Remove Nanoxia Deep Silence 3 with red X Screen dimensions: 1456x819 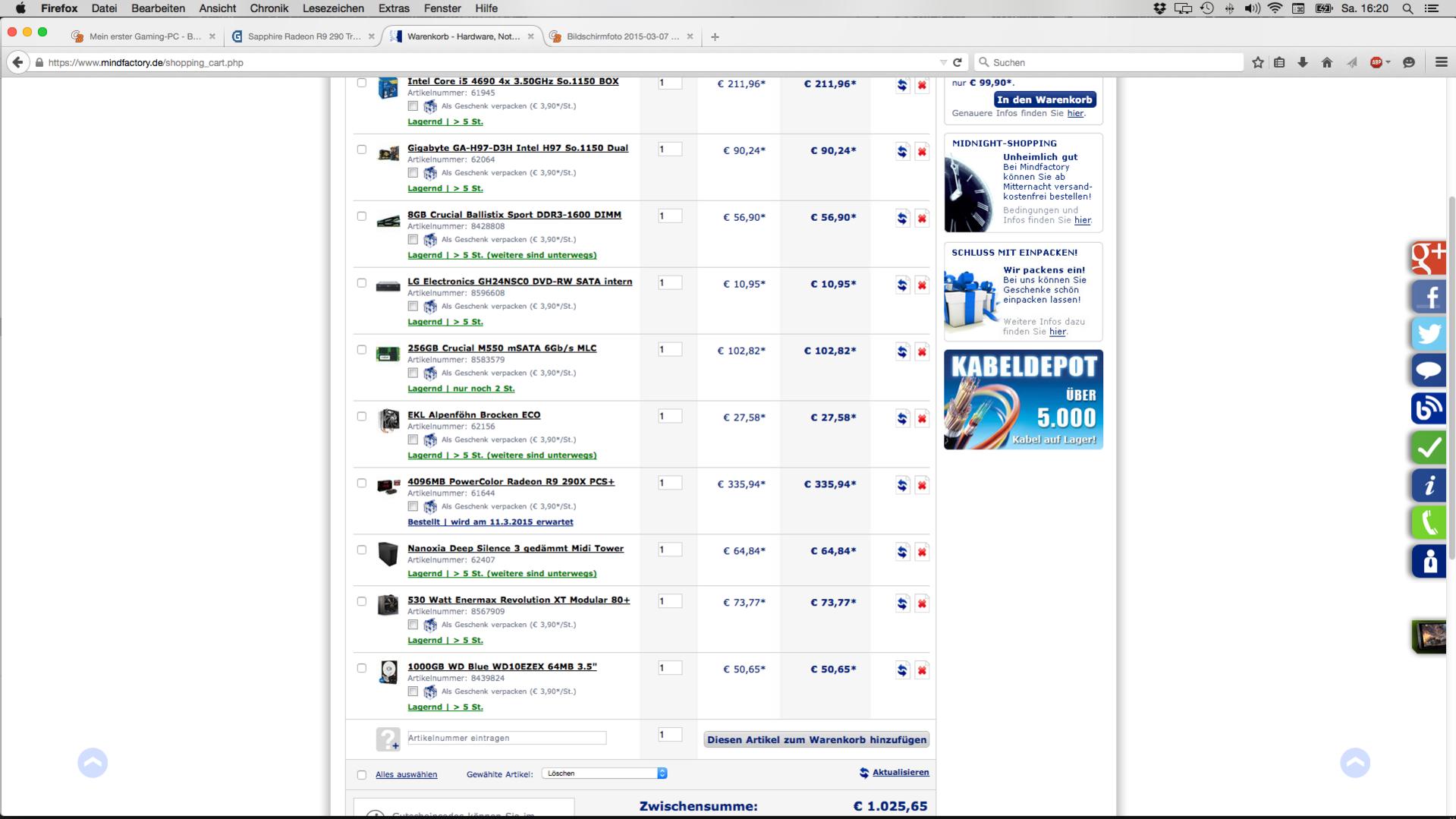pyautogui.click(x=922, y=553)
